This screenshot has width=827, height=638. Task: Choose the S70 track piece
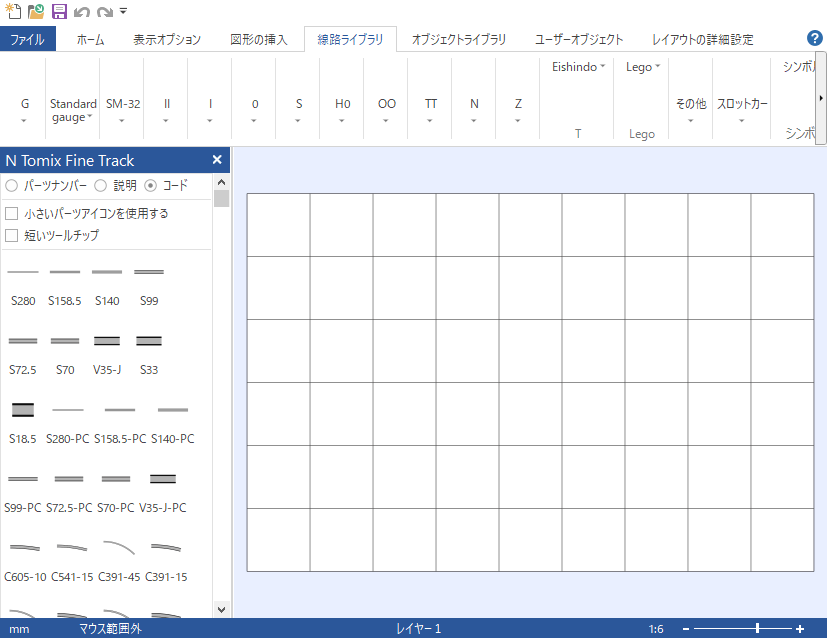point(65,354)
